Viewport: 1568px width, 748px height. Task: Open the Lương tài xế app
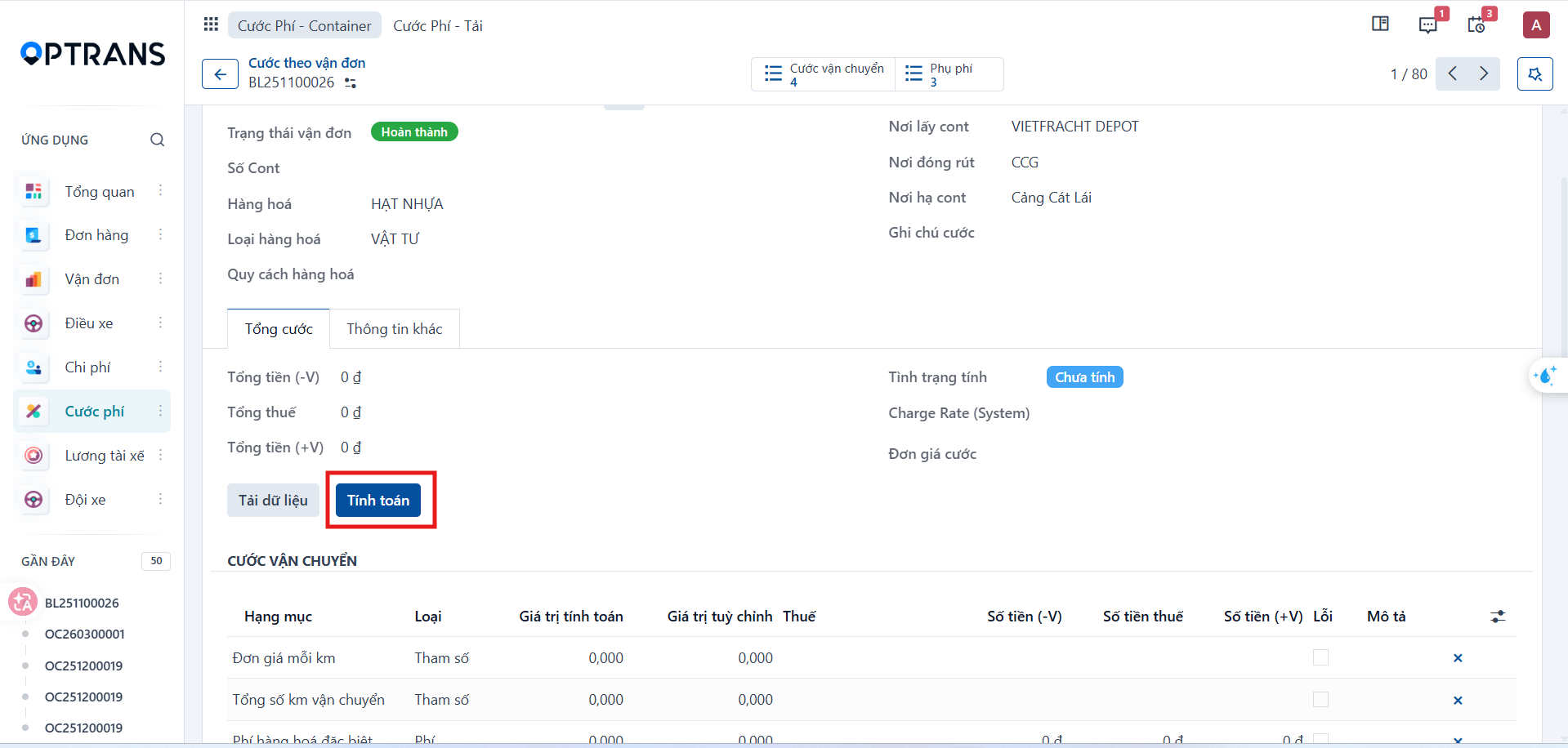105,456
